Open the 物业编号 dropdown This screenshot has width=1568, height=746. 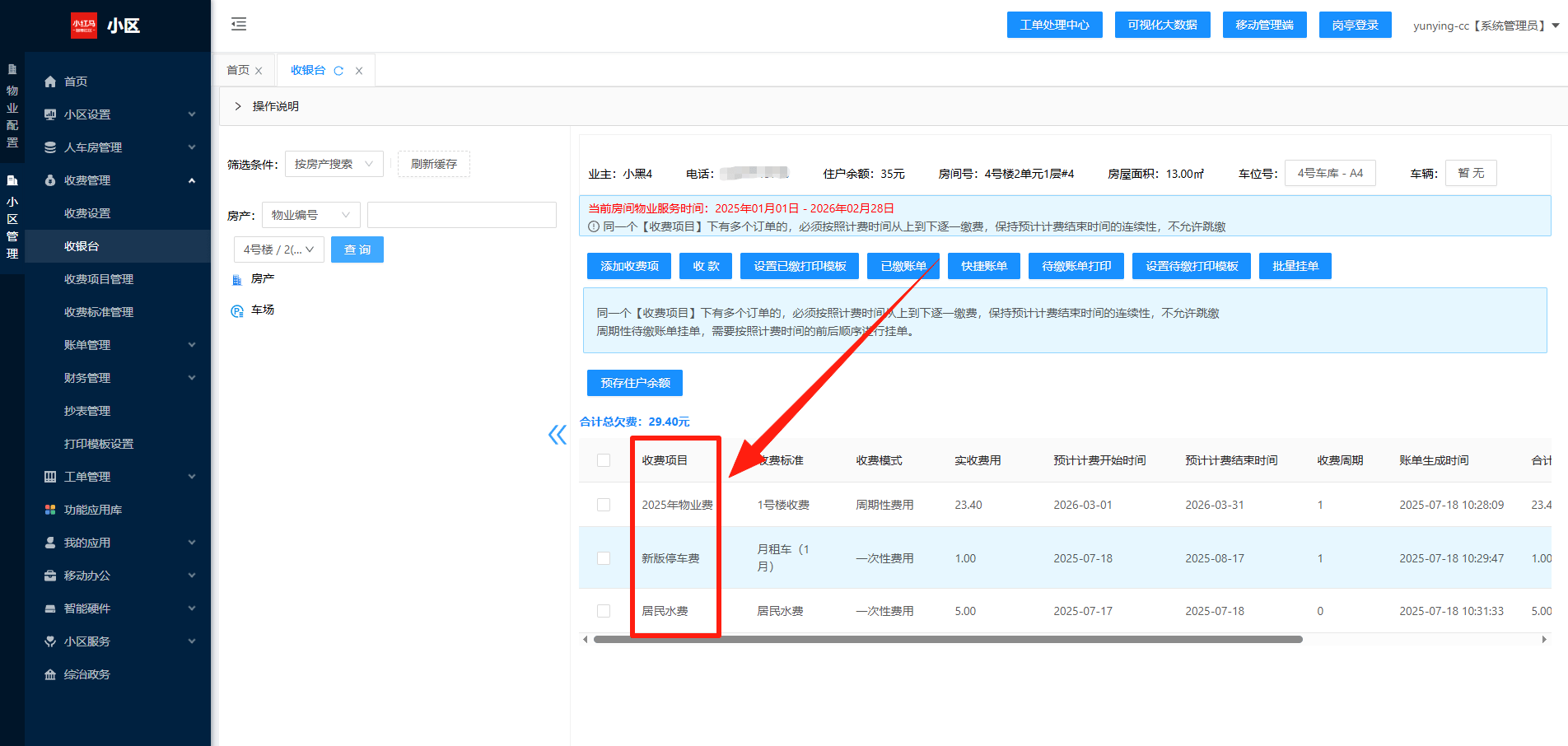click(x=310, y=215)
